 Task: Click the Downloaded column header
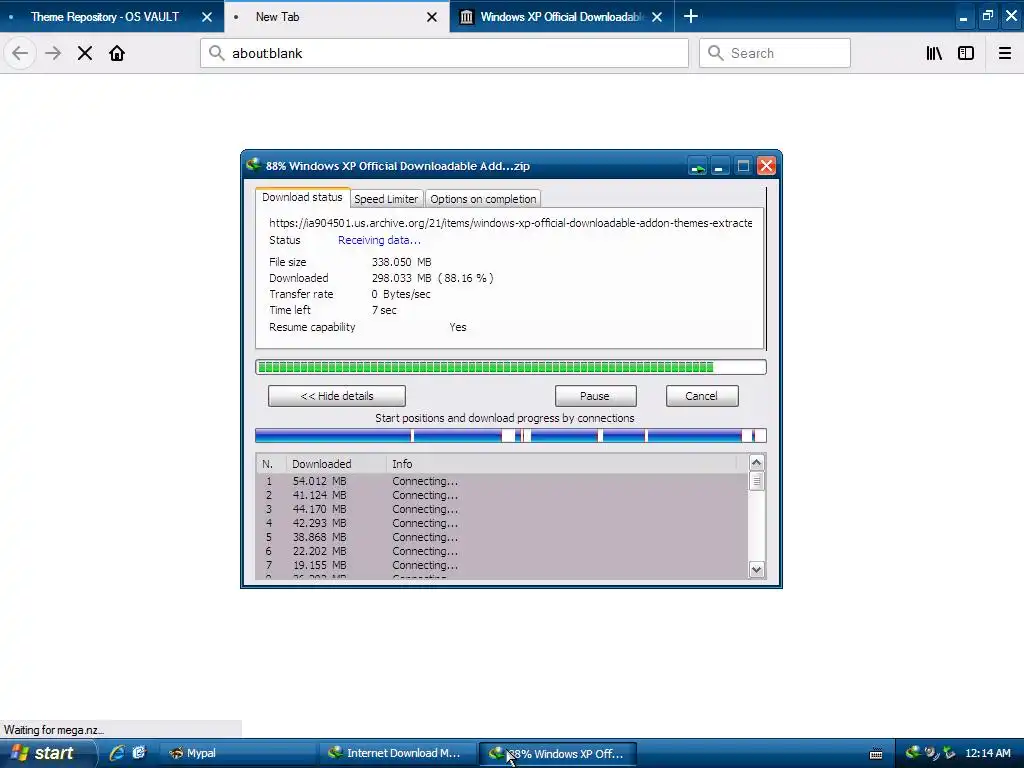(x=336, y=464)
